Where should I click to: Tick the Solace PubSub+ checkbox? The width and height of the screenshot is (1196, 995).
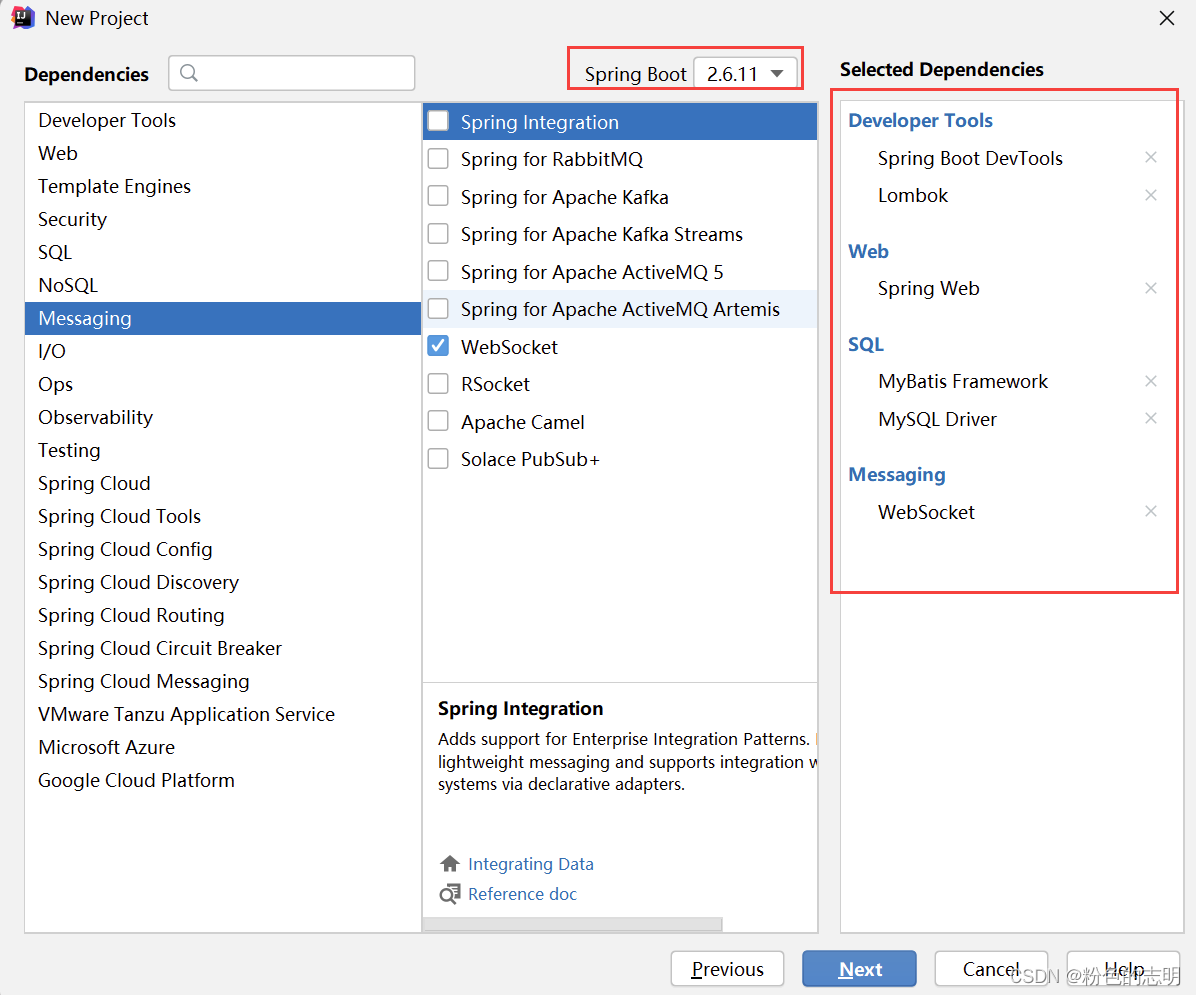click(438, 459)
